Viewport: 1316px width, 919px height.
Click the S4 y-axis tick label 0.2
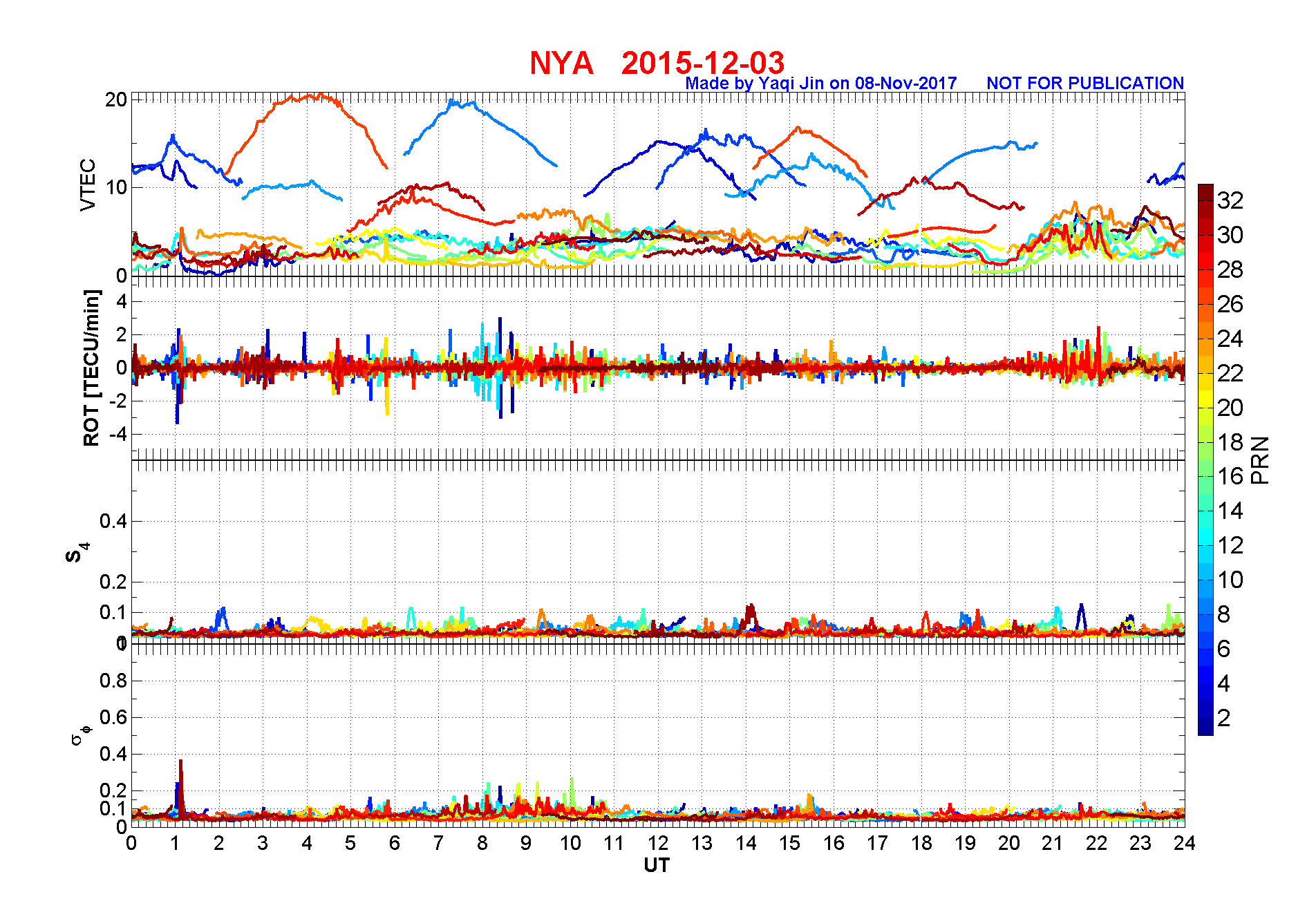tap(113, 582)
